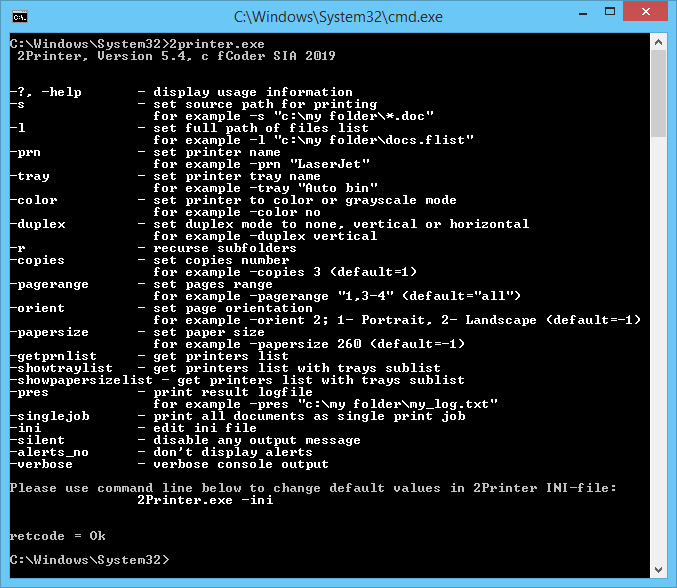677x588 pixels.
Task: Click the scrollbar up arrow
Action: tap(658, 43)
